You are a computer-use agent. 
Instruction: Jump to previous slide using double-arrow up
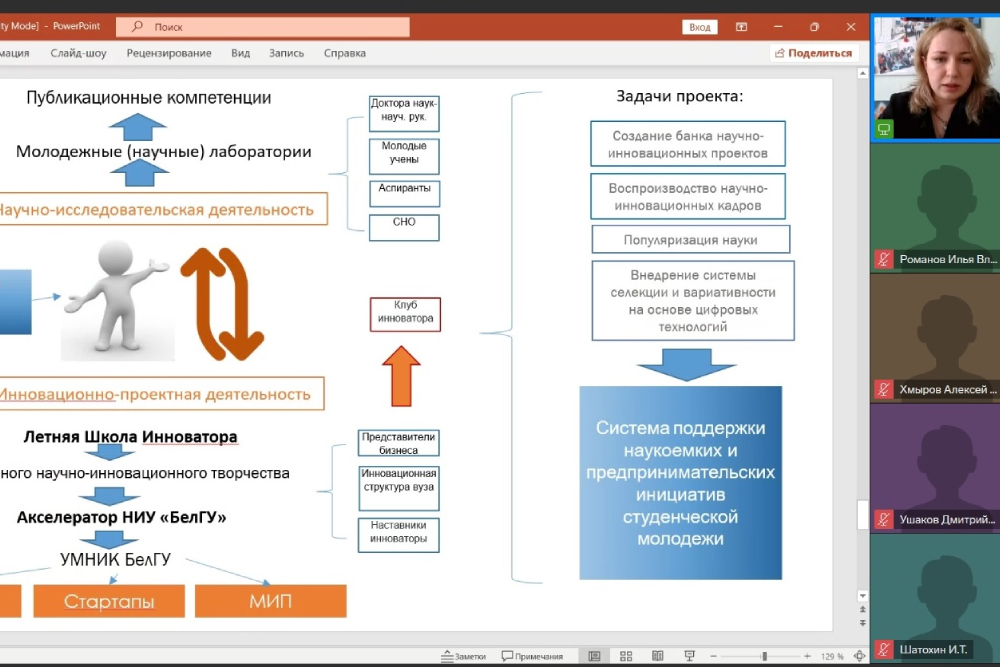[862, 610]
